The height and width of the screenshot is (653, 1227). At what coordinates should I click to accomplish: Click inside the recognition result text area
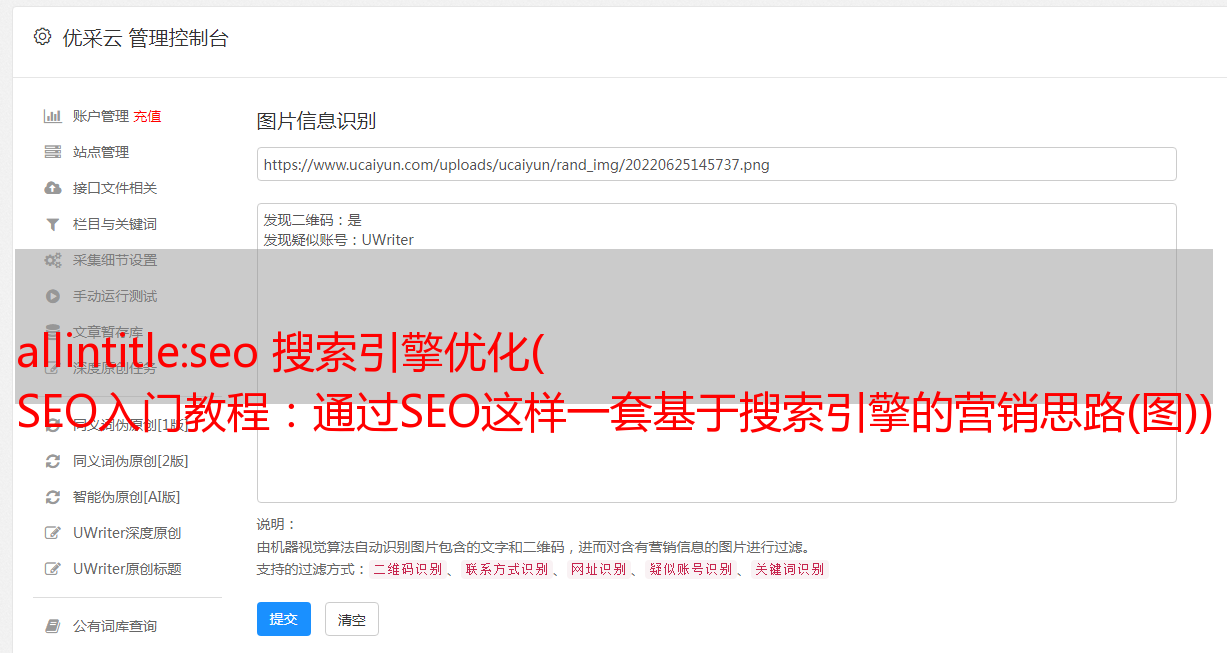(x=716, y=352)
